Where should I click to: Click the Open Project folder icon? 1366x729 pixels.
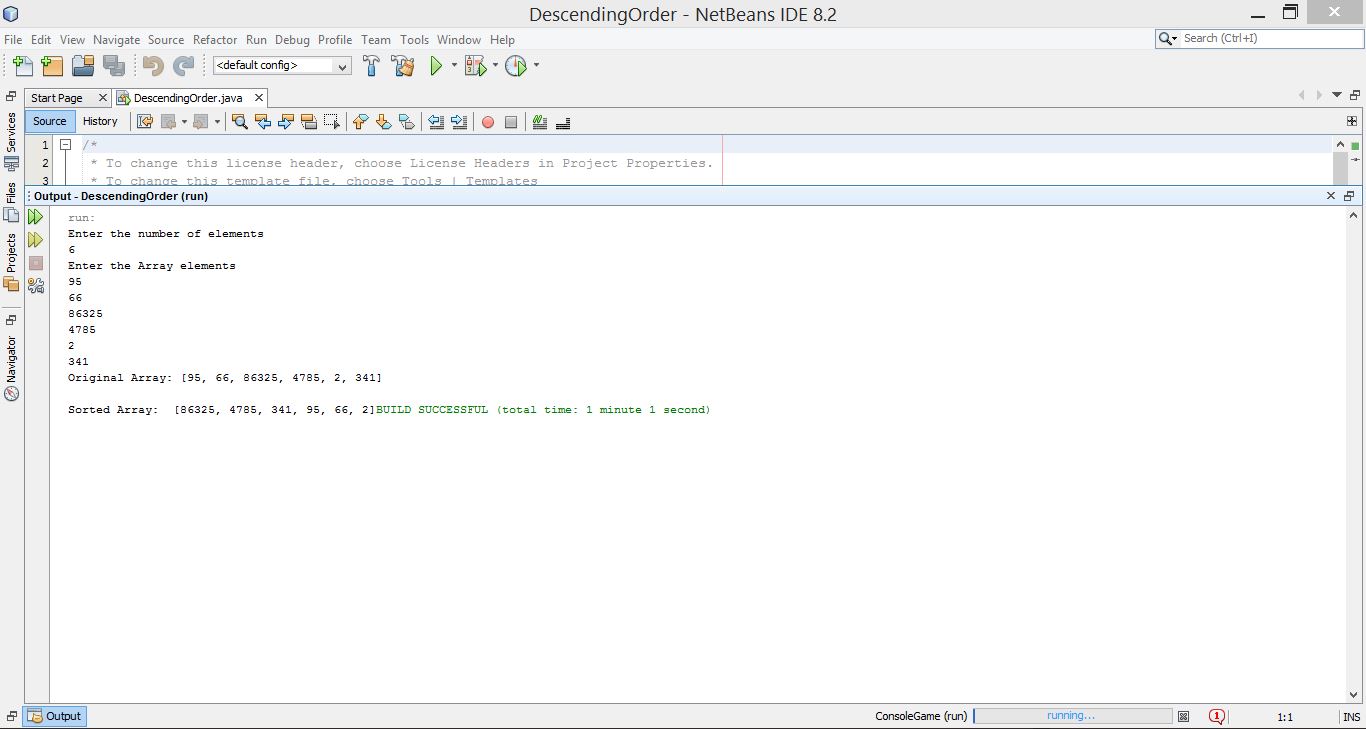click(x=83, y=66)
